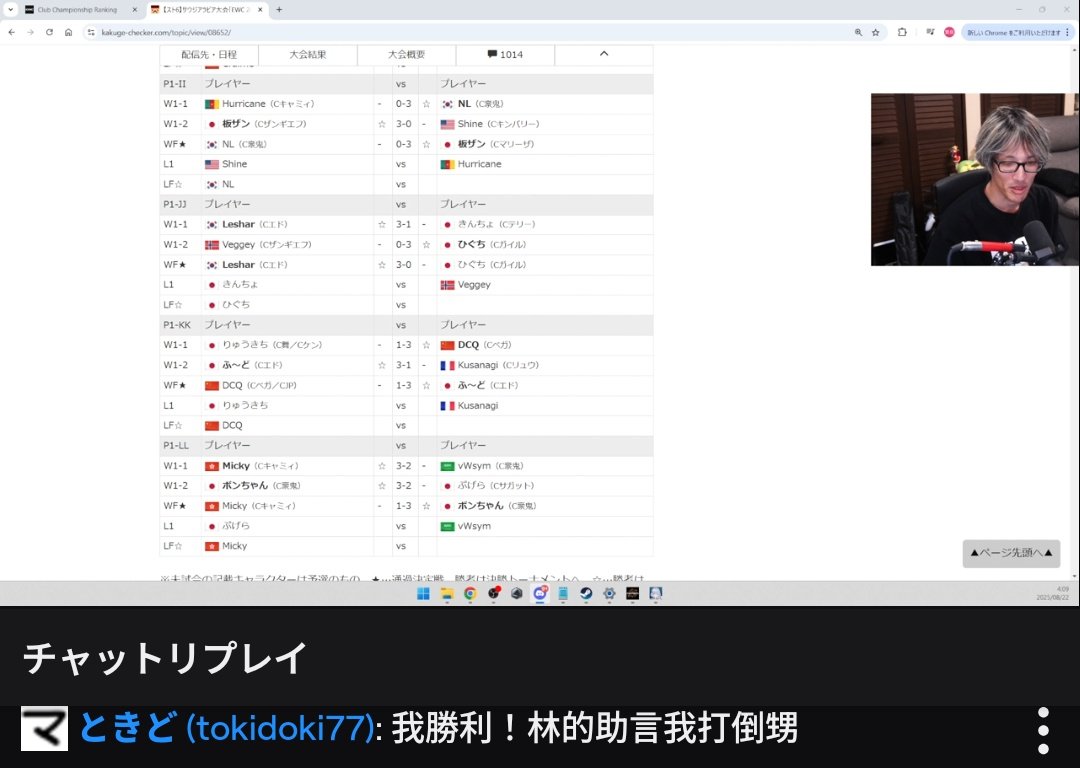
Task: Open Steam from the taskbar
Action: [586, 593]
